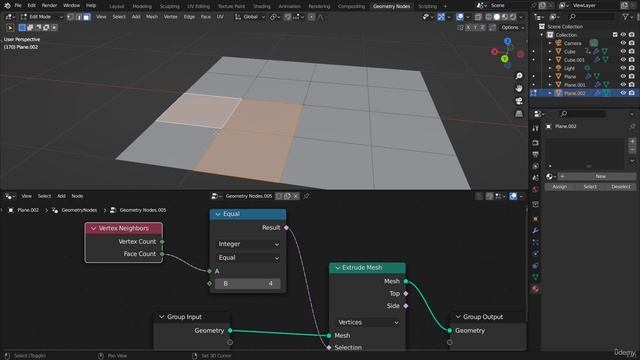Click the blue Z axis gizmo
Screen dimensions: 640x360
coord(507,41)
